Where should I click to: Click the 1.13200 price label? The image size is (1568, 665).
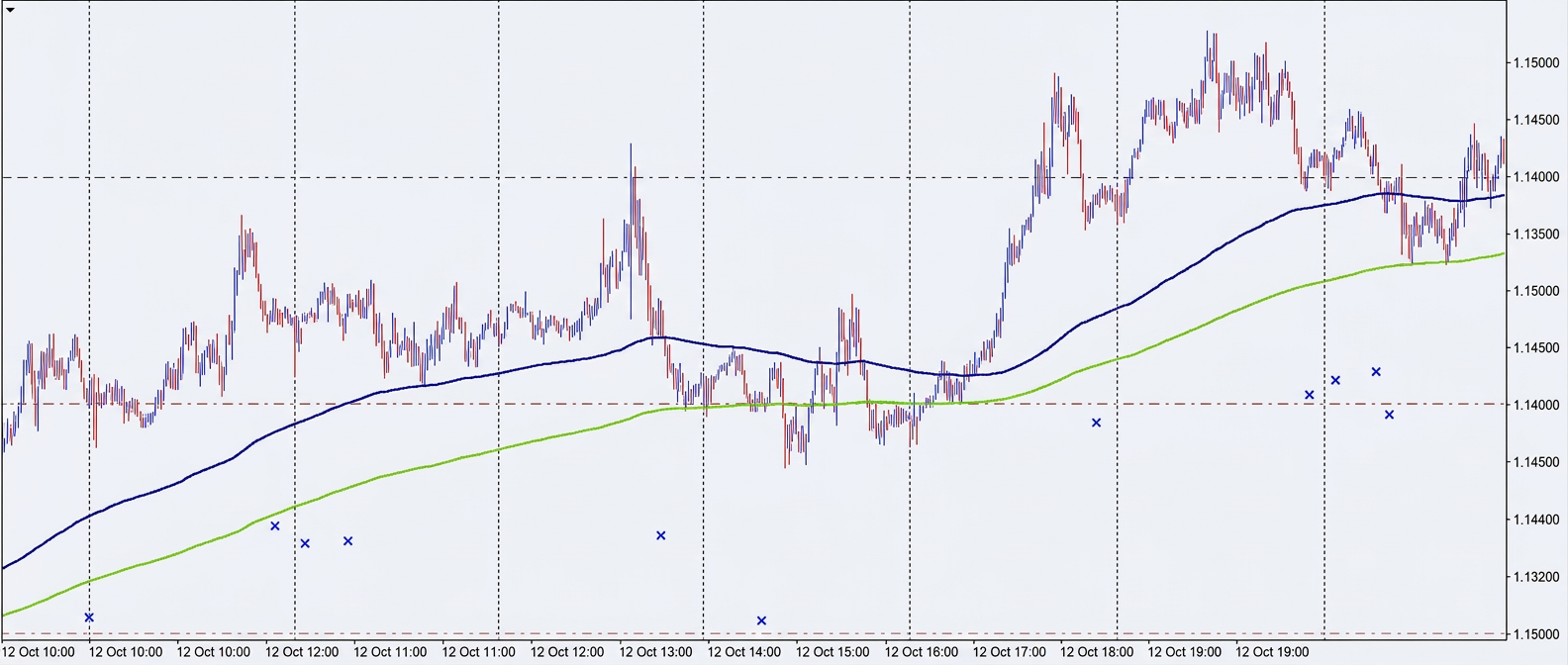click(x=1536, y=577)
